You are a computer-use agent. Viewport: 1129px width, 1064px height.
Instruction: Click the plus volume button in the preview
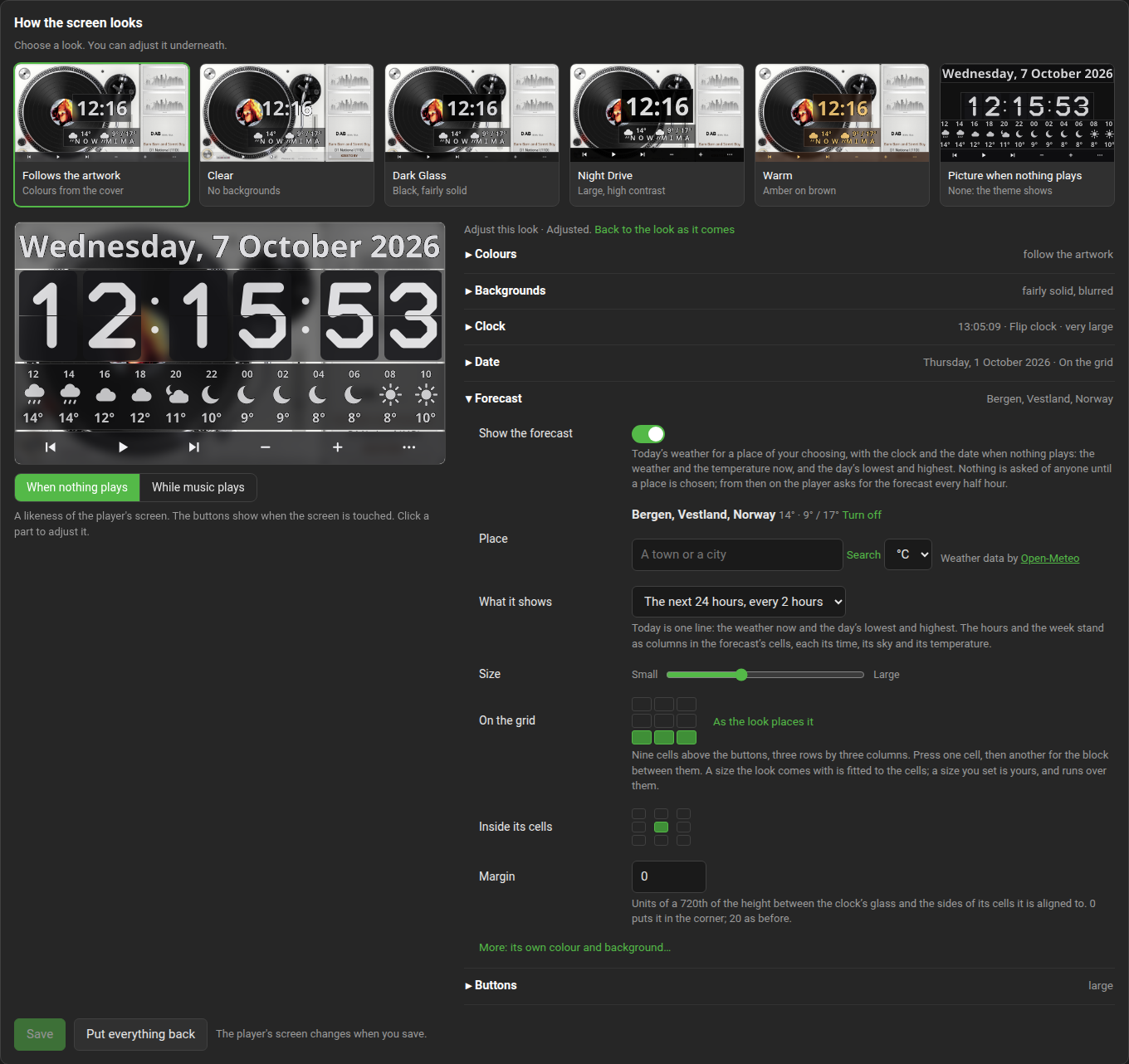pos(338,447)
